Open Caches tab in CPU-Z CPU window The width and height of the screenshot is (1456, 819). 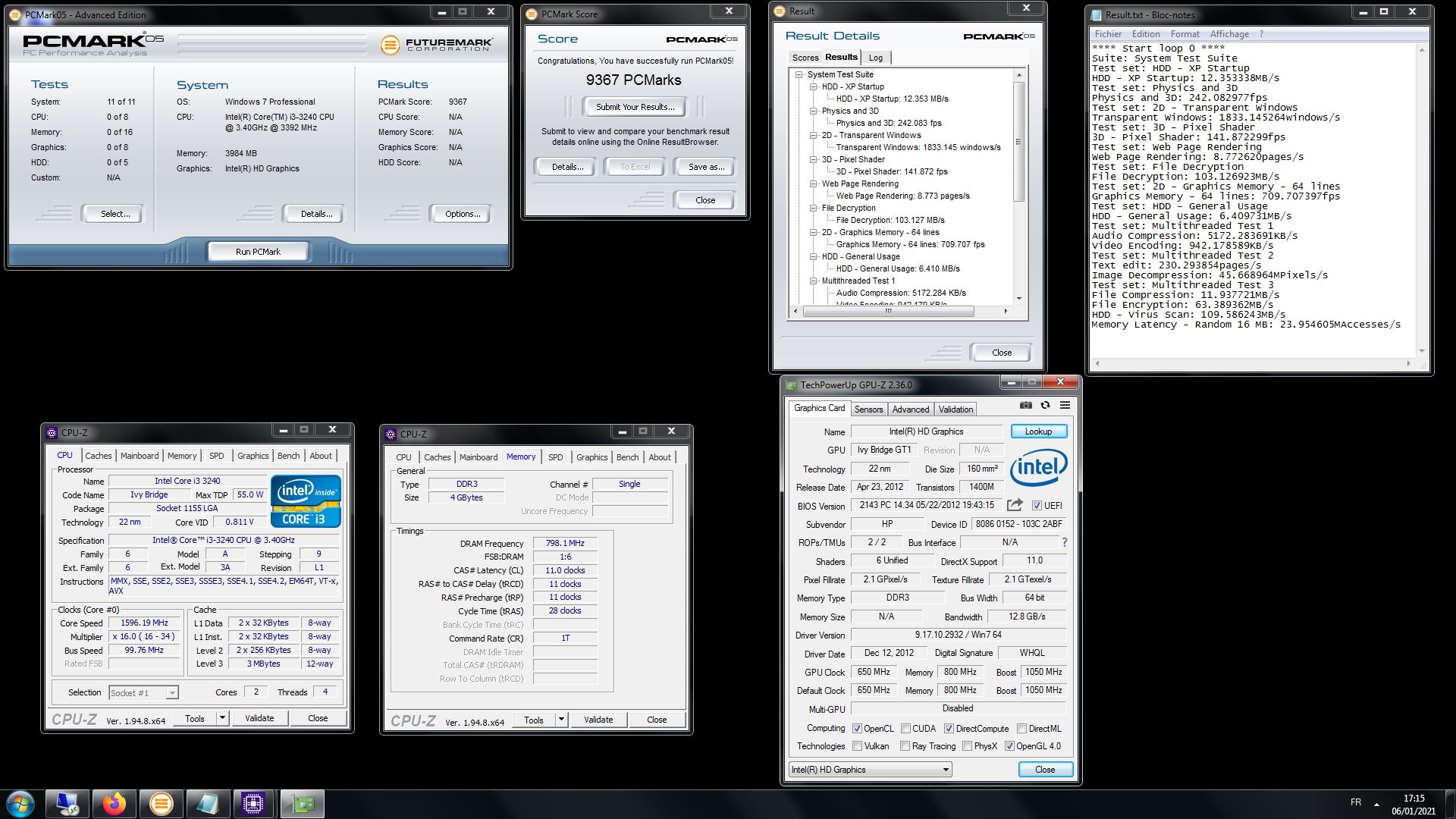click(x=98, y=456)
